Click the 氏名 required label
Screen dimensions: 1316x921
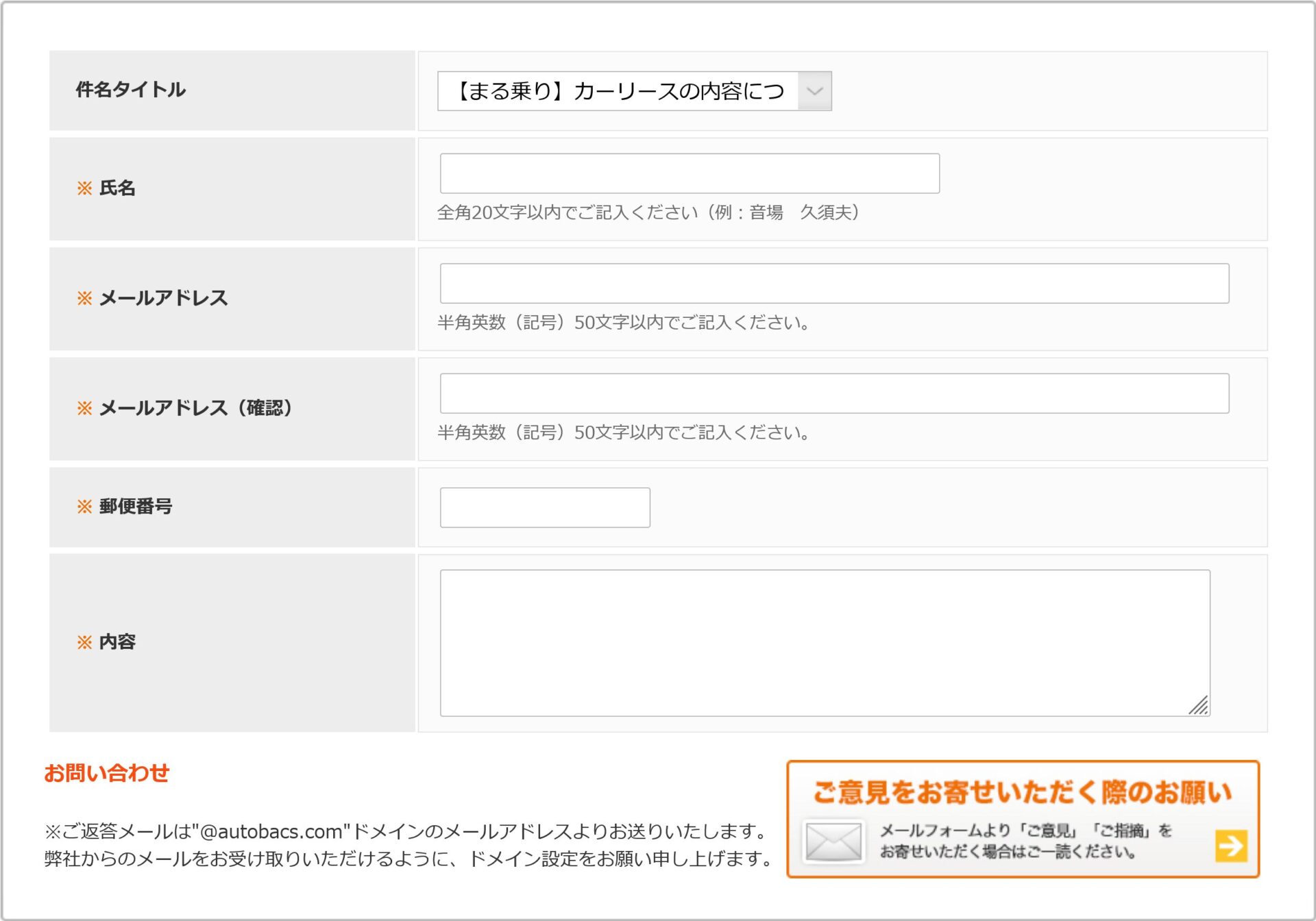pyautogui.click(x=106, y=188)
